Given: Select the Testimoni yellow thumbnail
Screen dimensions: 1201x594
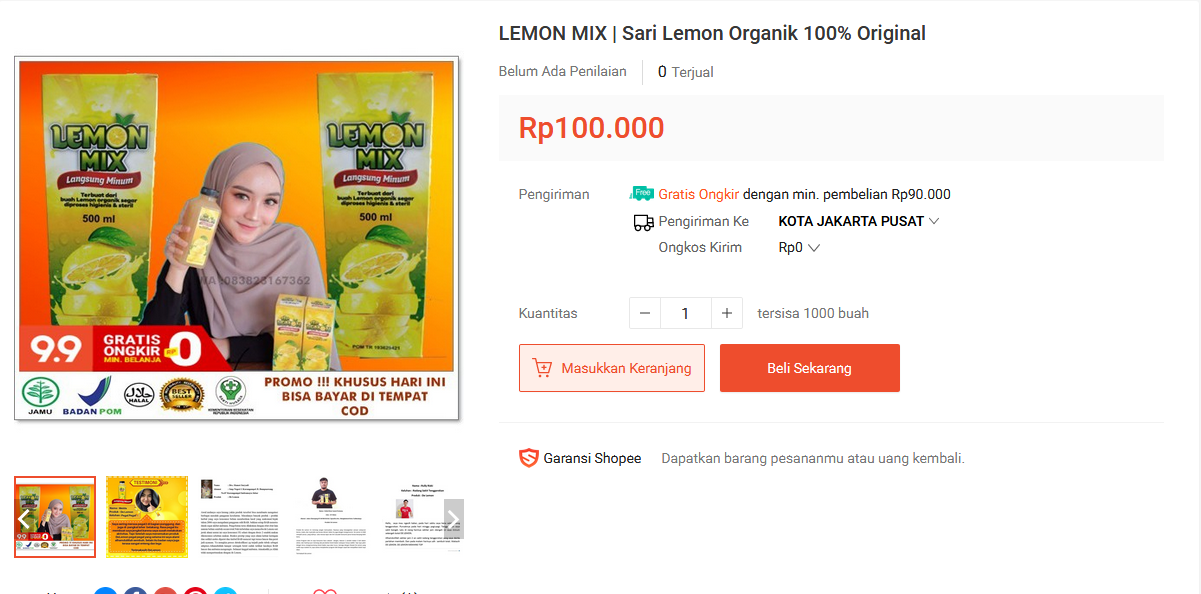Looking at the screenshot, I should coord(147,517).
